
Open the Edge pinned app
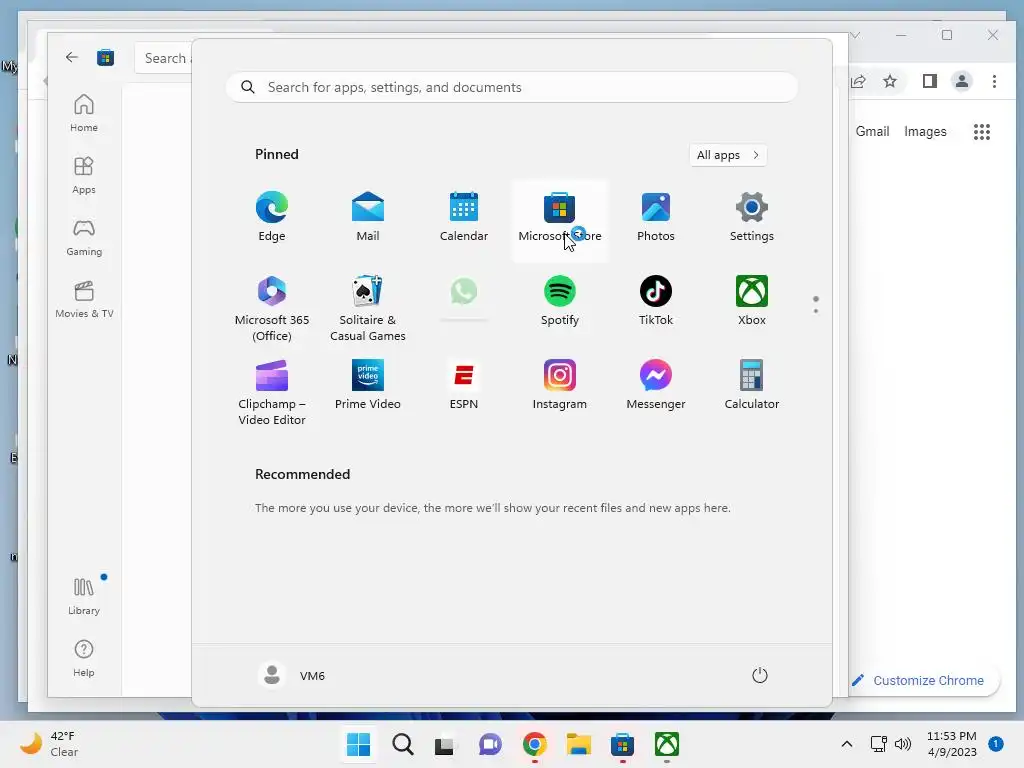(272, 217)
